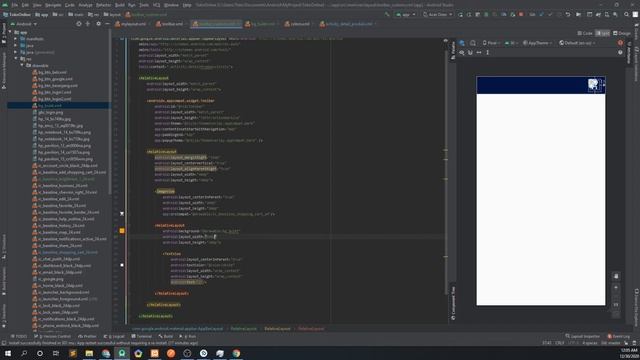This screenshot has width=640, height=360.
Task: Click the red error indicator in design toolbar
Action: pyautogui.click(x=620, y=43)
